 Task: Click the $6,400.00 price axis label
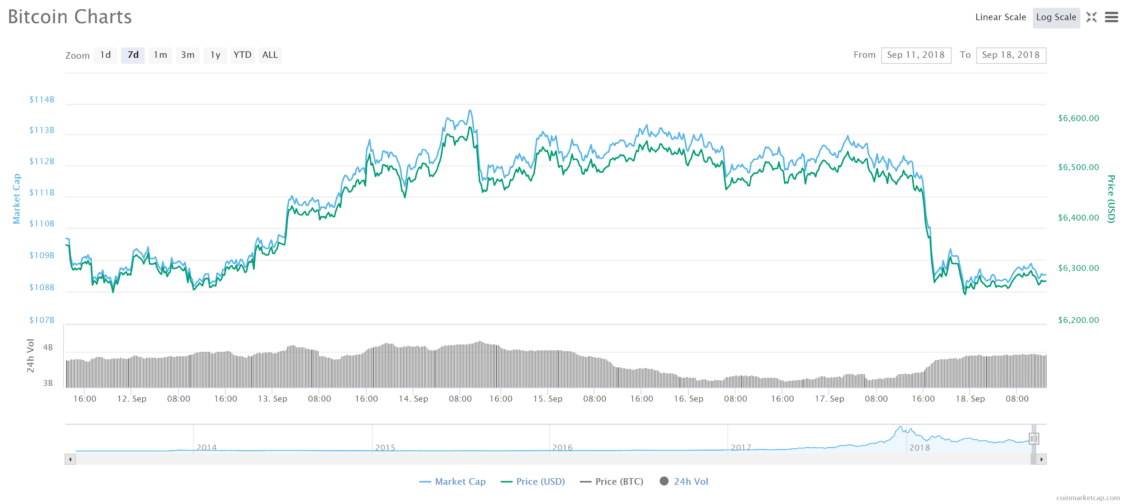coord(1078,217)
